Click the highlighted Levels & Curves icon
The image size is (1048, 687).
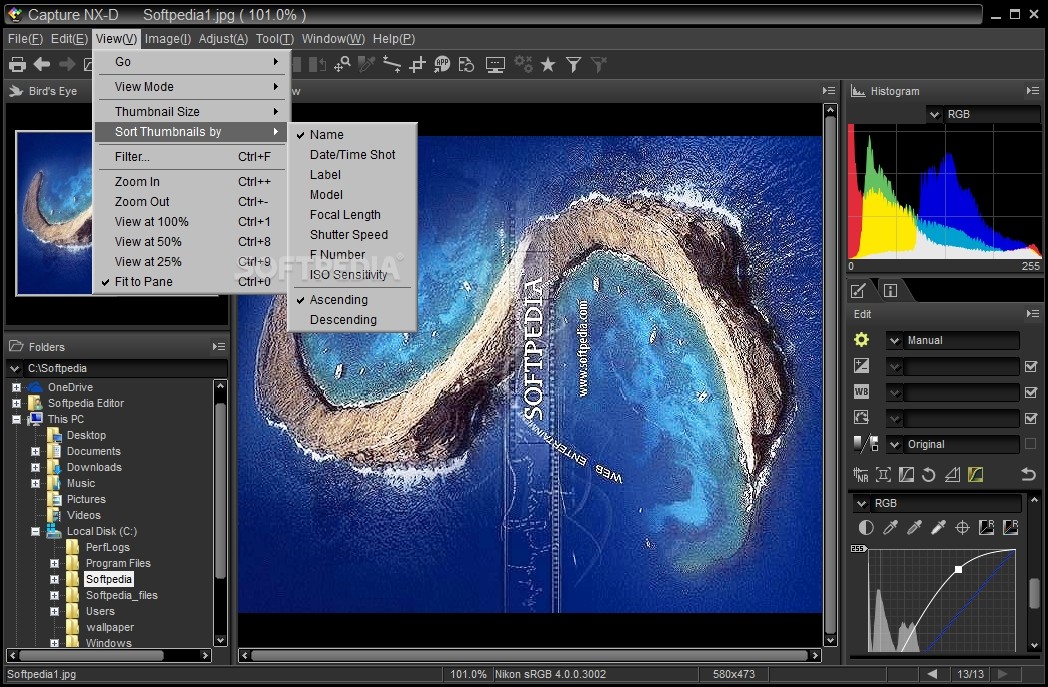(975, 474)
